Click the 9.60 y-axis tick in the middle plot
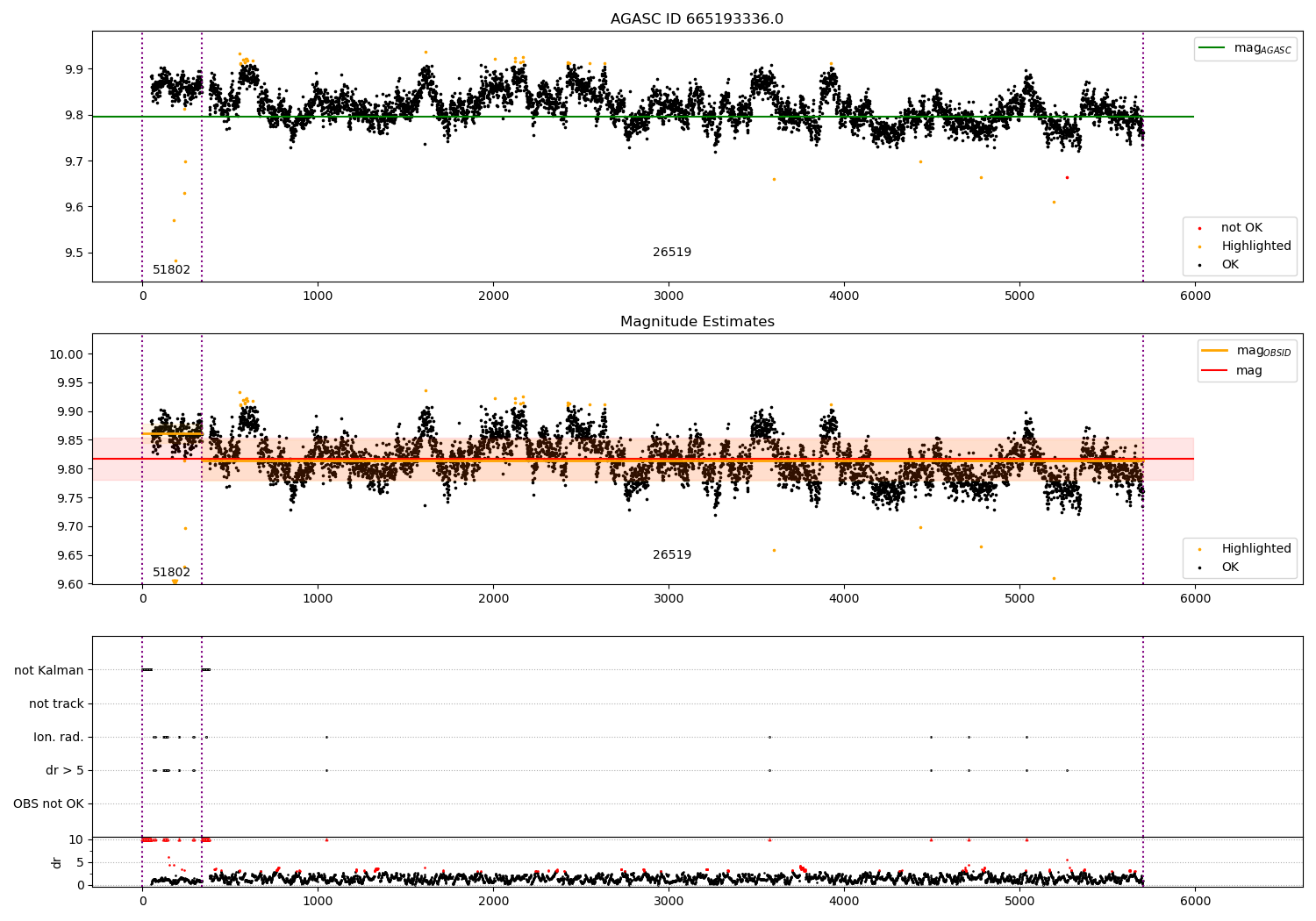This screenshot has width=1316, height=921. point(69,584)
